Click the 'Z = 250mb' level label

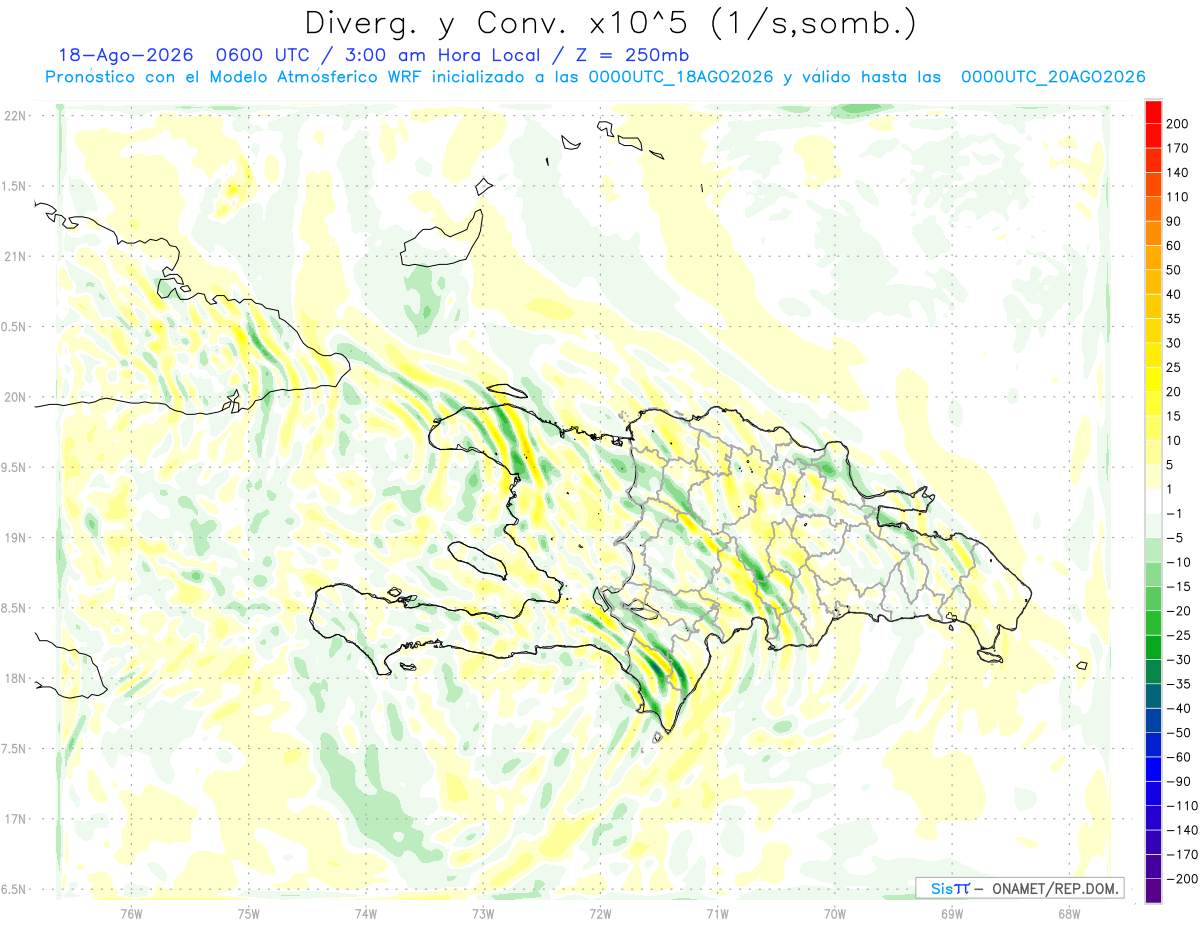tap(630, 55)
